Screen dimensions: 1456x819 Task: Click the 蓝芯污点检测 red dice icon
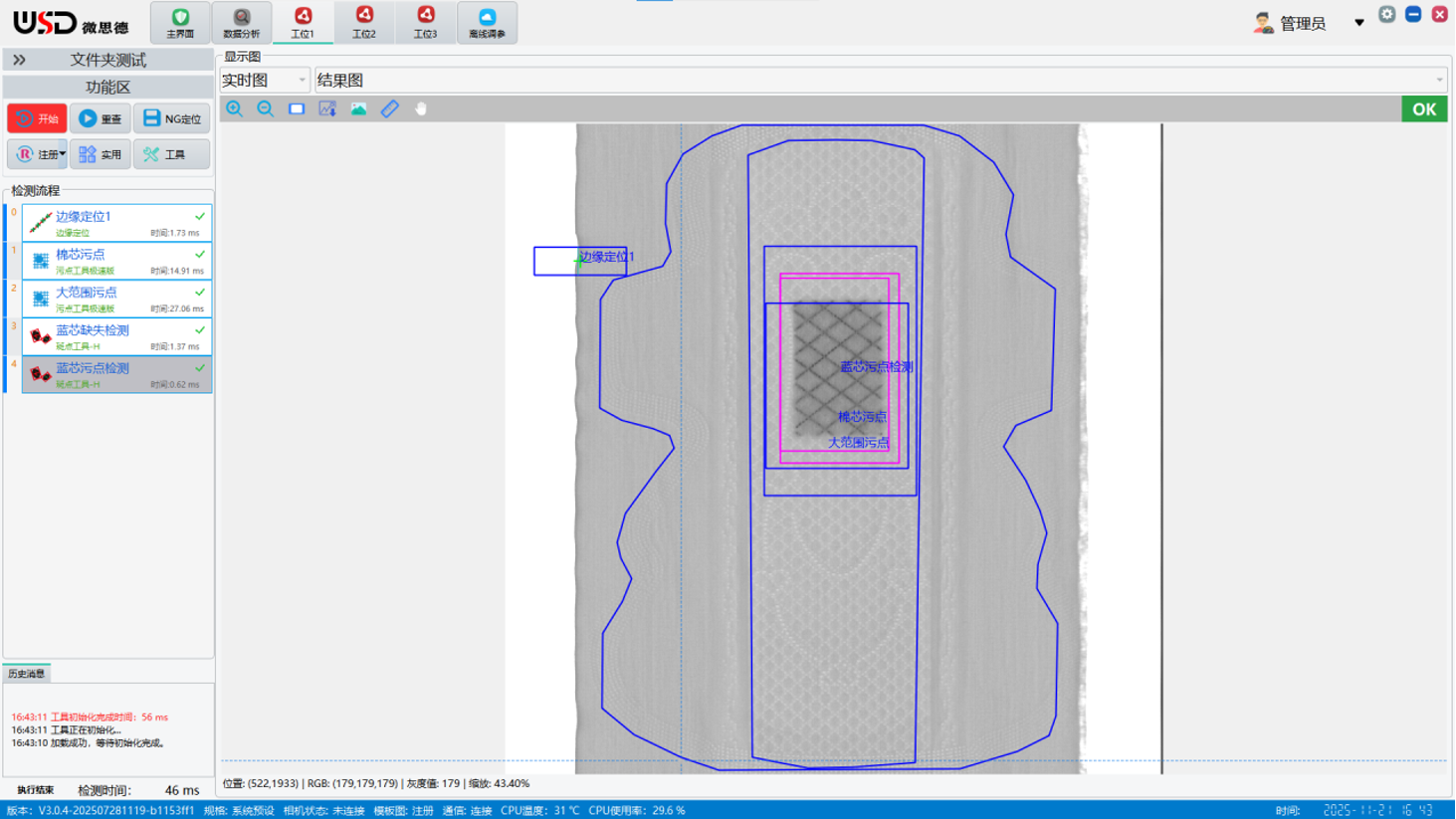[x=40, y=374]
